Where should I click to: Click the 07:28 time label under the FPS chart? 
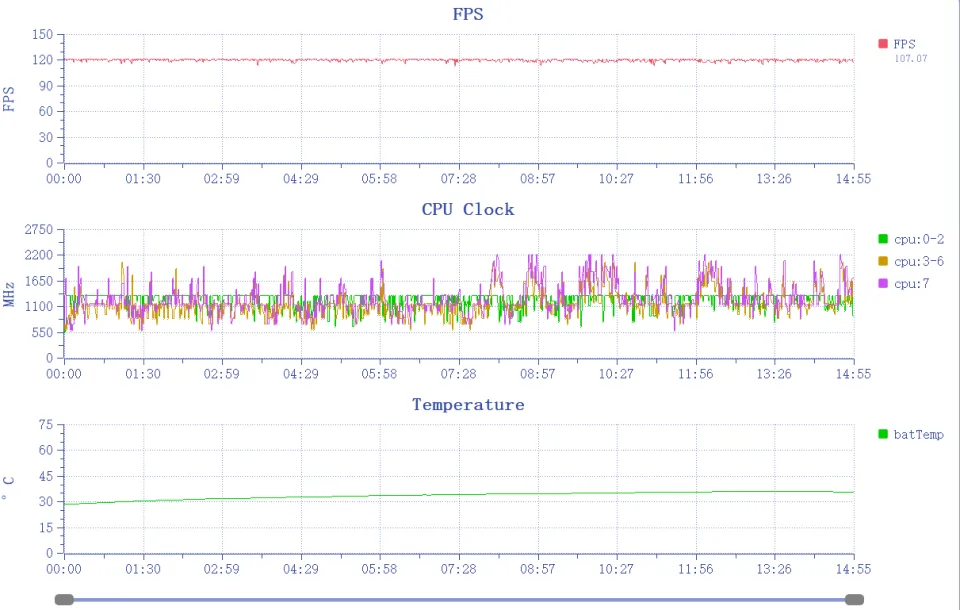coord(459,178)
